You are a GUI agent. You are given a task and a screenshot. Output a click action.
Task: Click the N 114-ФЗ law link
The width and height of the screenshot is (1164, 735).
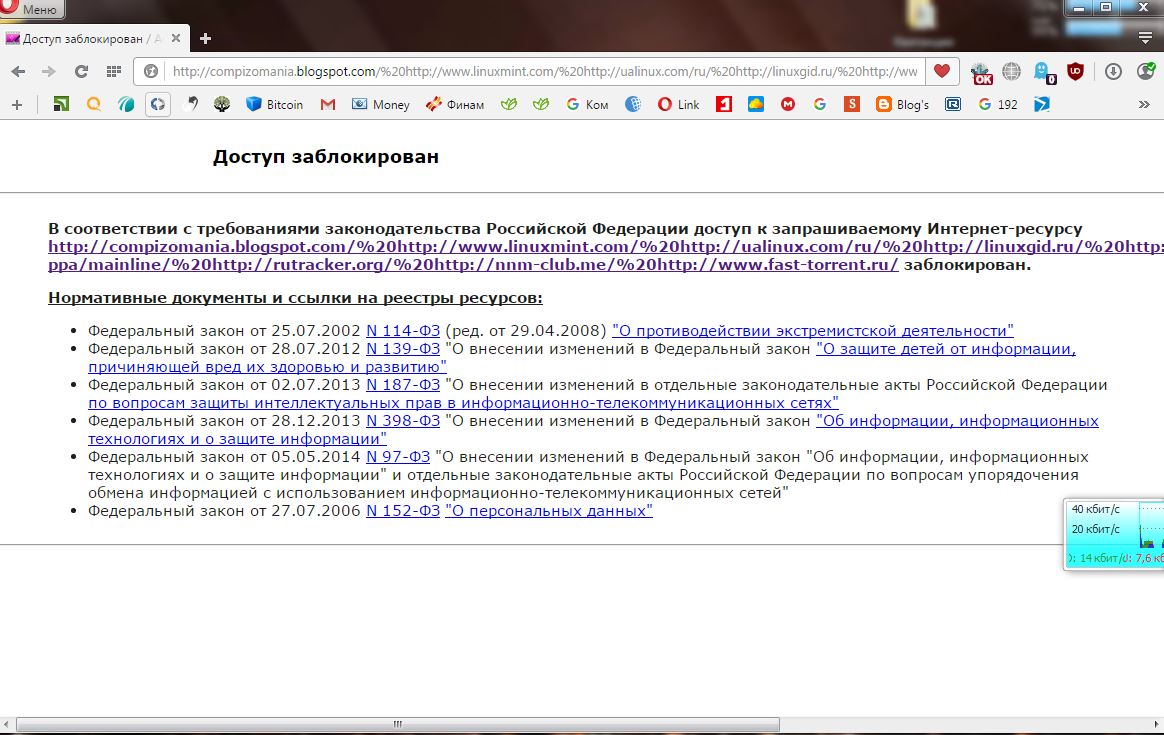point(403,331)
